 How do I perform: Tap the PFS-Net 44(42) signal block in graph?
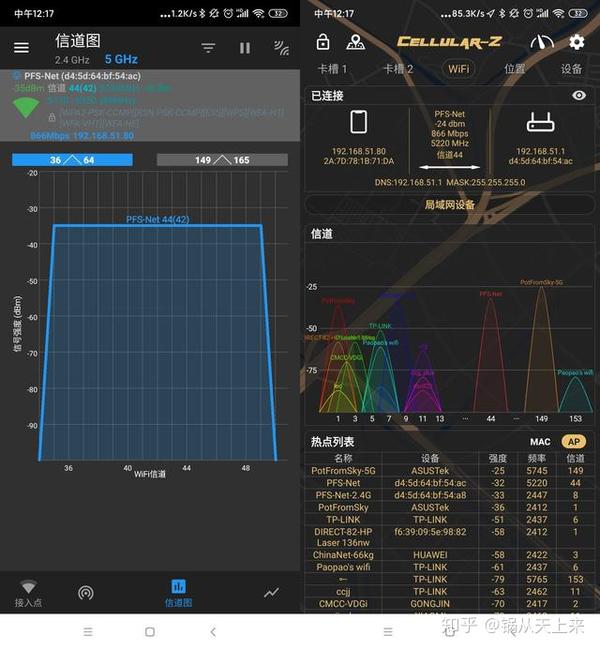click(158, 342)
